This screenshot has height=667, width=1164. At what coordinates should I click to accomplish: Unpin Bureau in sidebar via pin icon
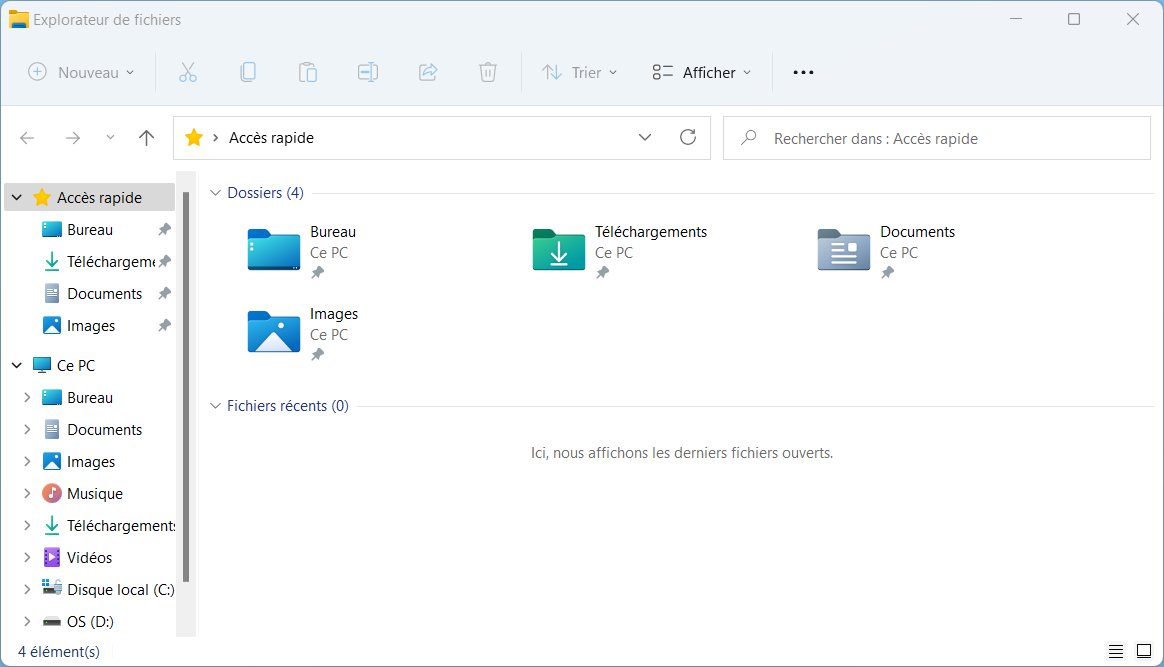click(165, 229)
